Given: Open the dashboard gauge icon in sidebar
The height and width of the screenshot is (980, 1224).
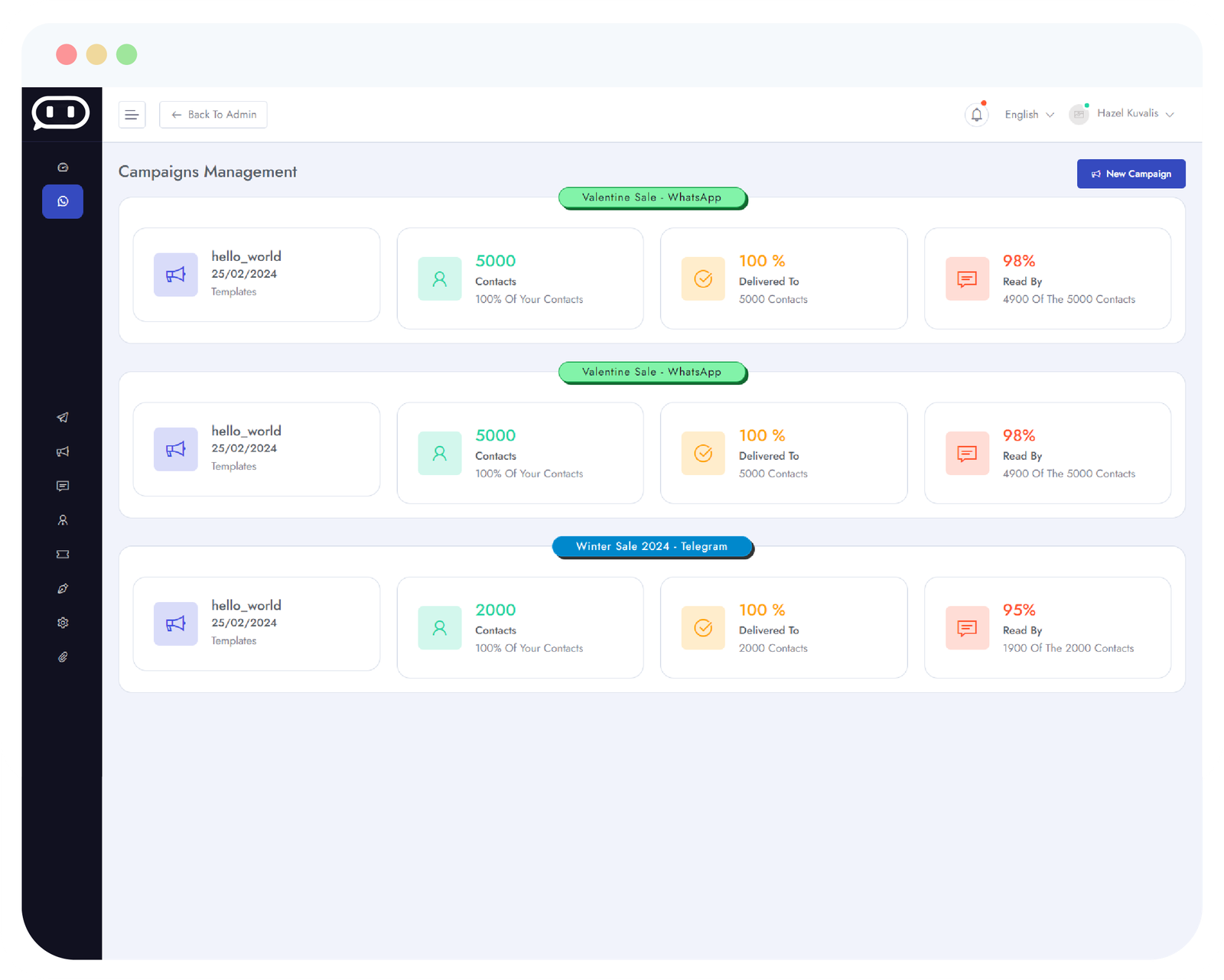Looking at the screenshot, I should [x=63, y=168].
